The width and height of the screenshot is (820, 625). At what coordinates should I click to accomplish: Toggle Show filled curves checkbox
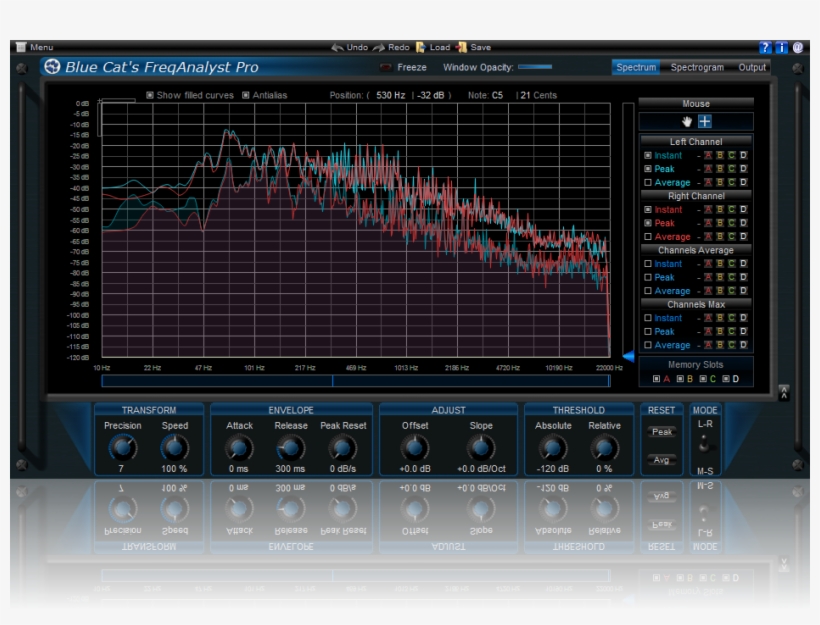tap(150, 95)
